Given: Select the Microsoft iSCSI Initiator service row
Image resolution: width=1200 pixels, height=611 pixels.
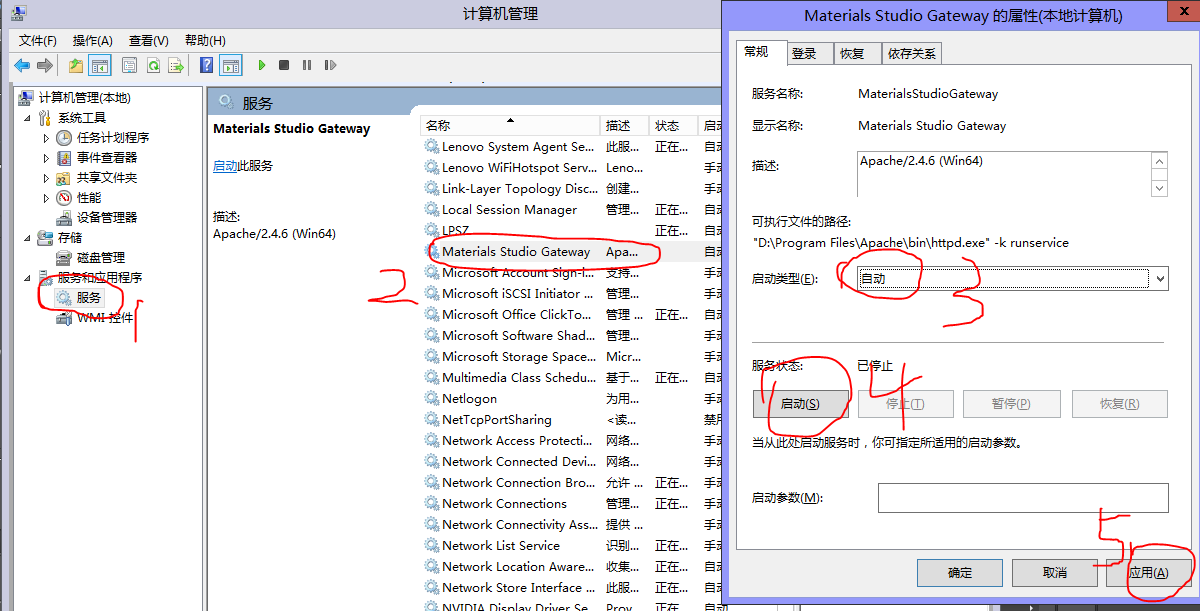Looking at the screenshot, I should point(570,294).
